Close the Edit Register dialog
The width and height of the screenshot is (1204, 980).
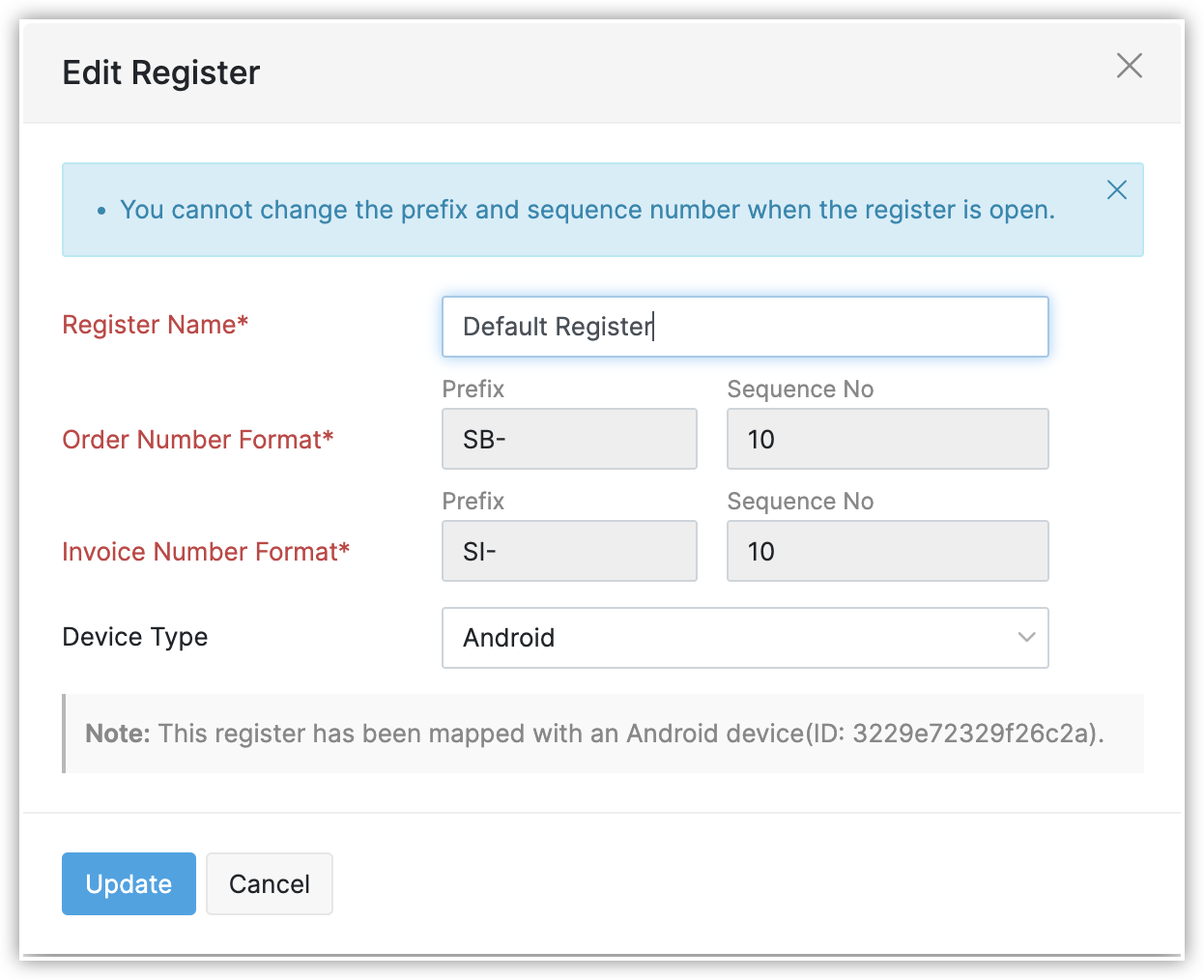coord(1129,66)
